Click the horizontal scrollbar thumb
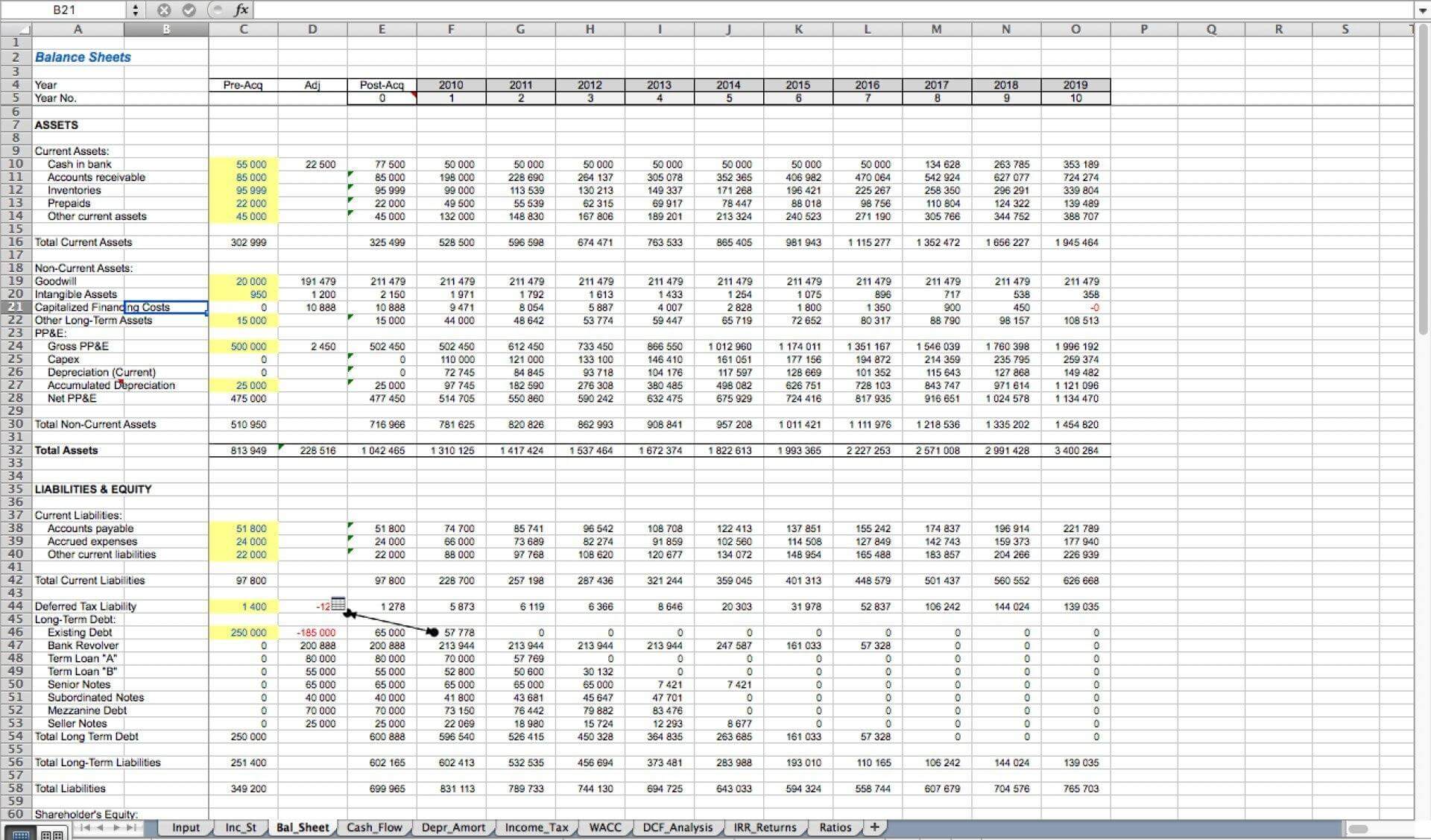 coord(1358,829)
